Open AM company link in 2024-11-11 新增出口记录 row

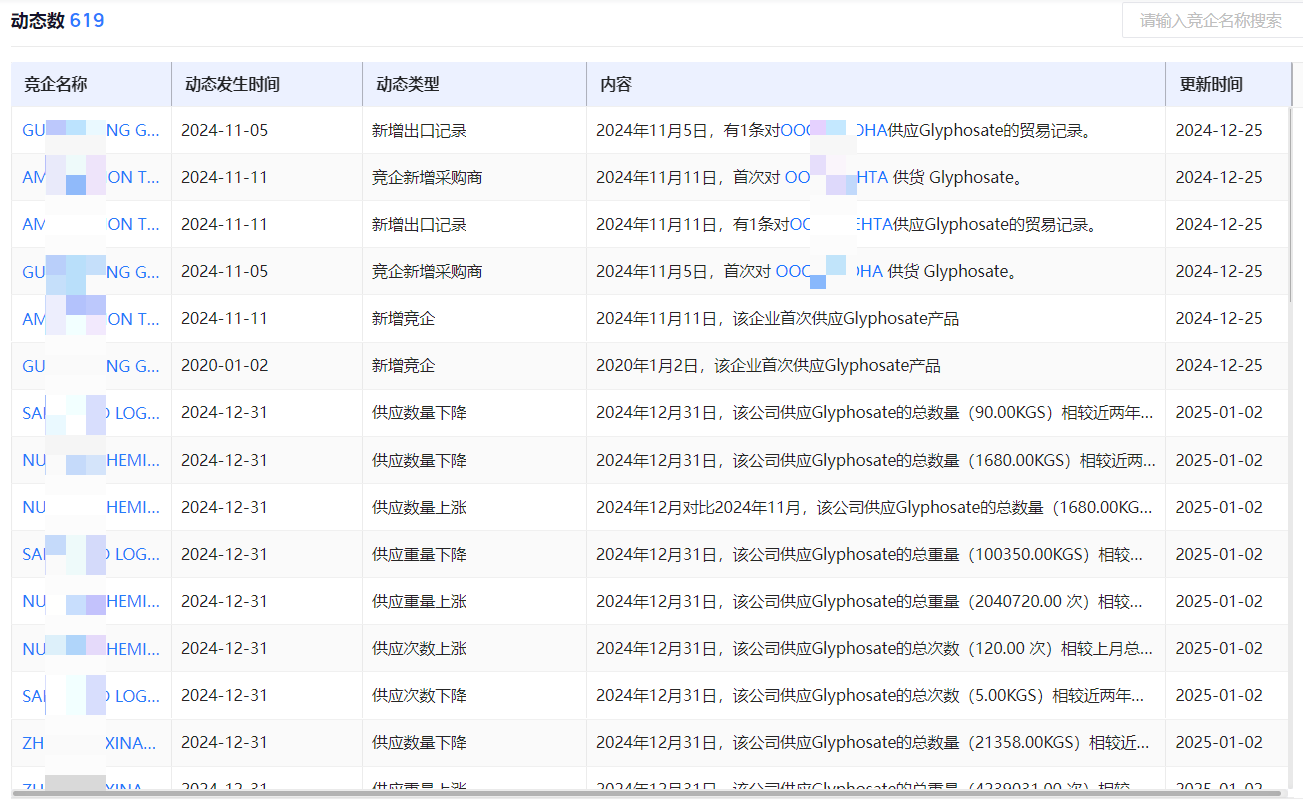coord(91,225)
